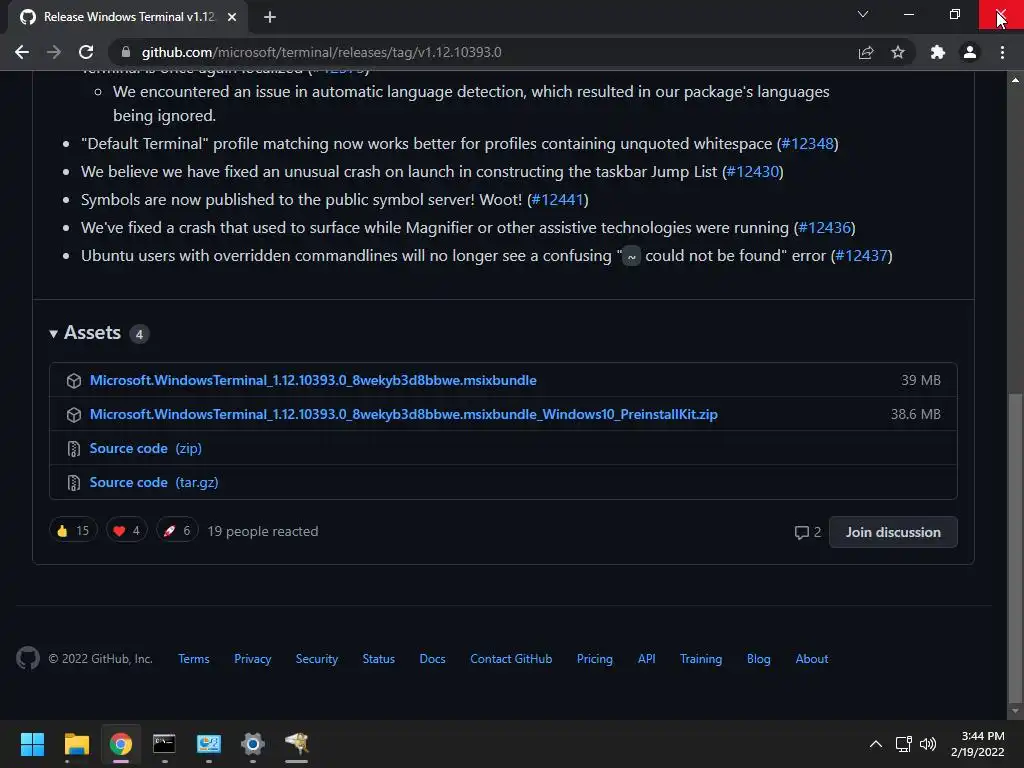This screenshot has height=768, width=1024.
Task: Download Source code (zip)
Action: coord(145,448)
